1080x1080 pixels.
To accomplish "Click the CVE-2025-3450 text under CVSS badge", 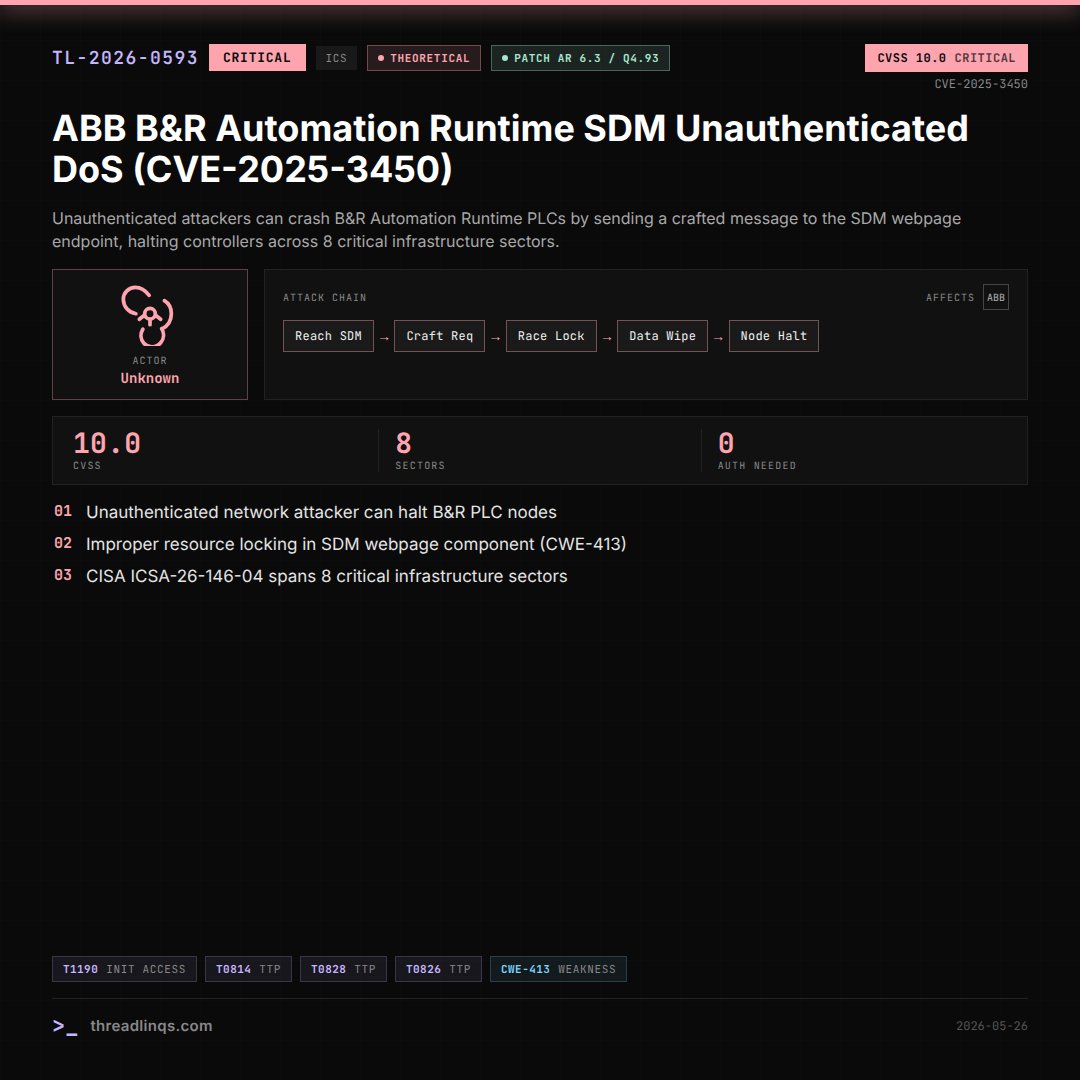I will coord(981,84).
